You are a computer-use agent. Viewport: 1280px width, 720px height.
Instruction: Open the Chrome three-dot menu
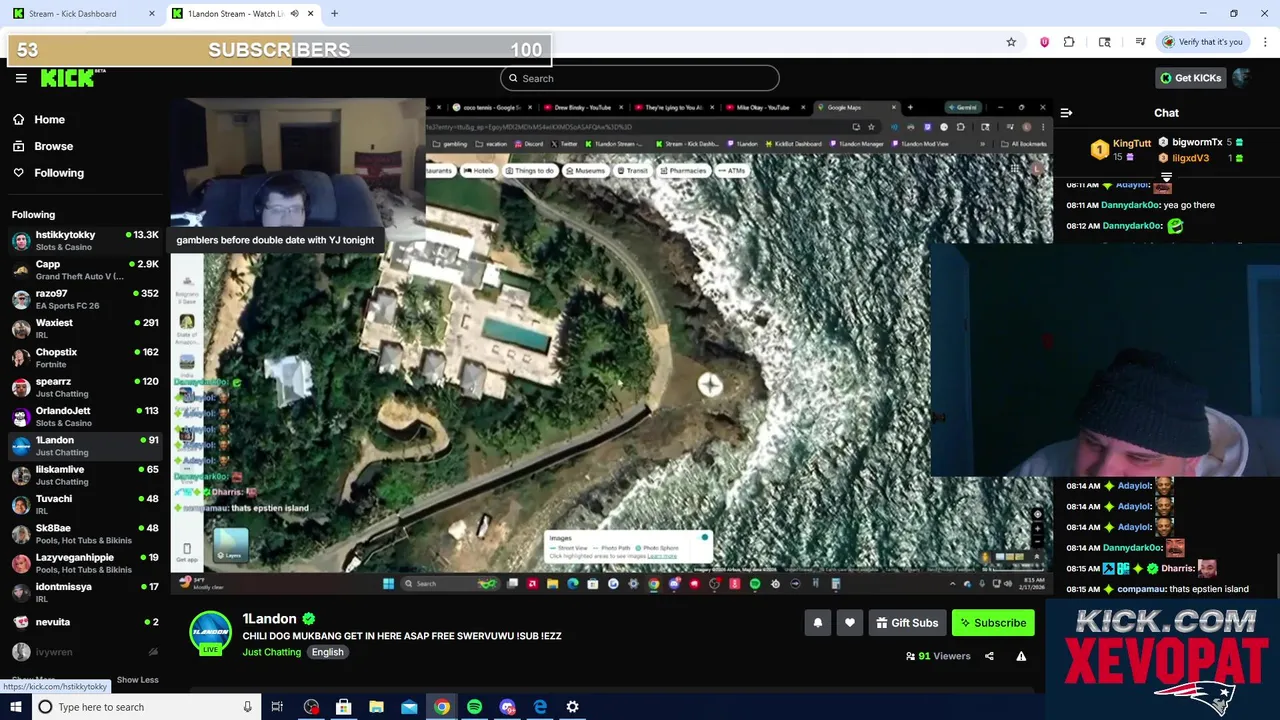coord(1265,42)
